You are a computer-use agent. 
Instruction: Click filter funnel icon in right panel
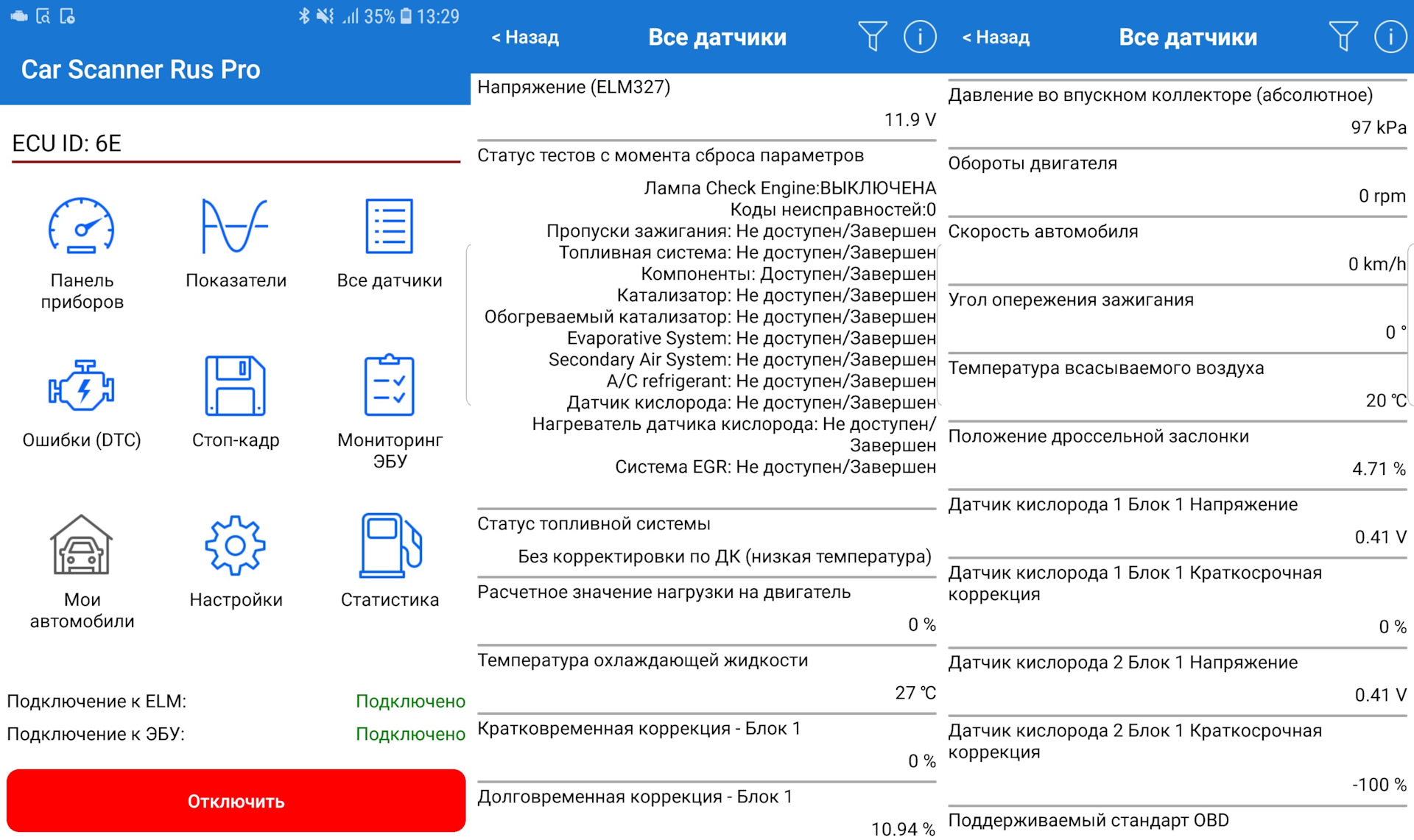(1343, 36)
